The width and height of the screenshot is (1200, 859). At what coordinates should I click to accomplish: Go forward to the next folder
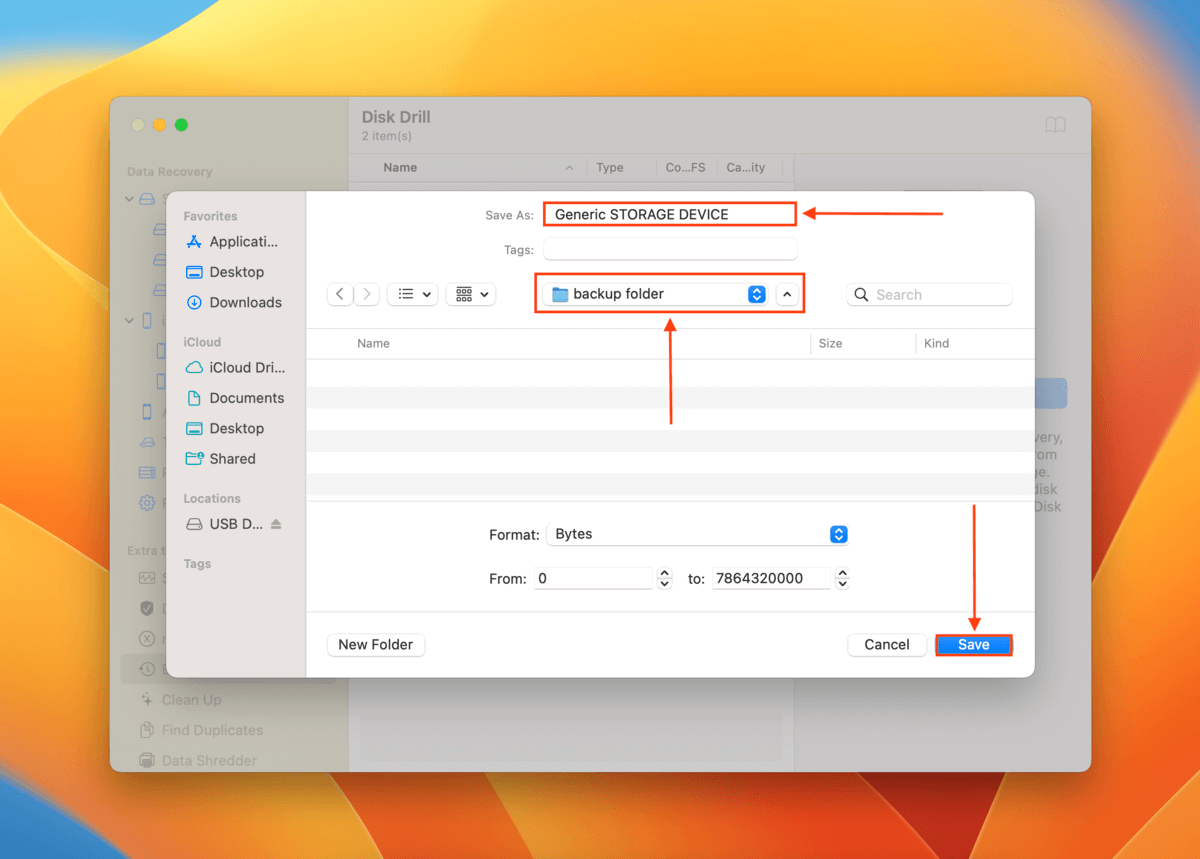(367, 294)
